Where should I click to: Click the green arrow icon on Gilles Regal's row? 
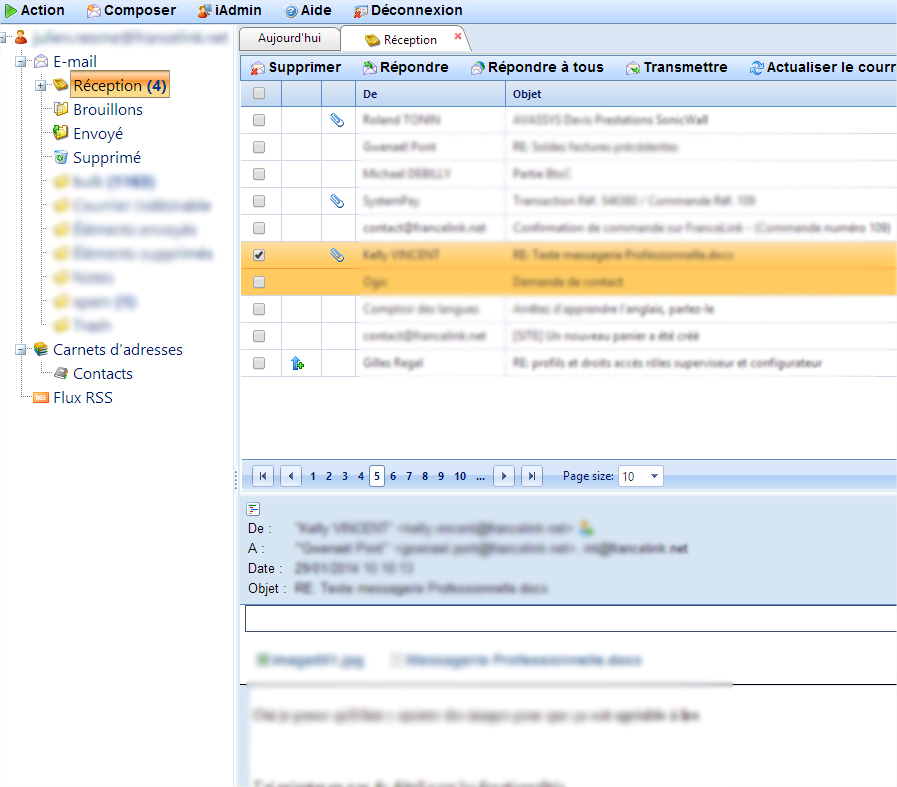pyautogui.click(x=298, y=363)
